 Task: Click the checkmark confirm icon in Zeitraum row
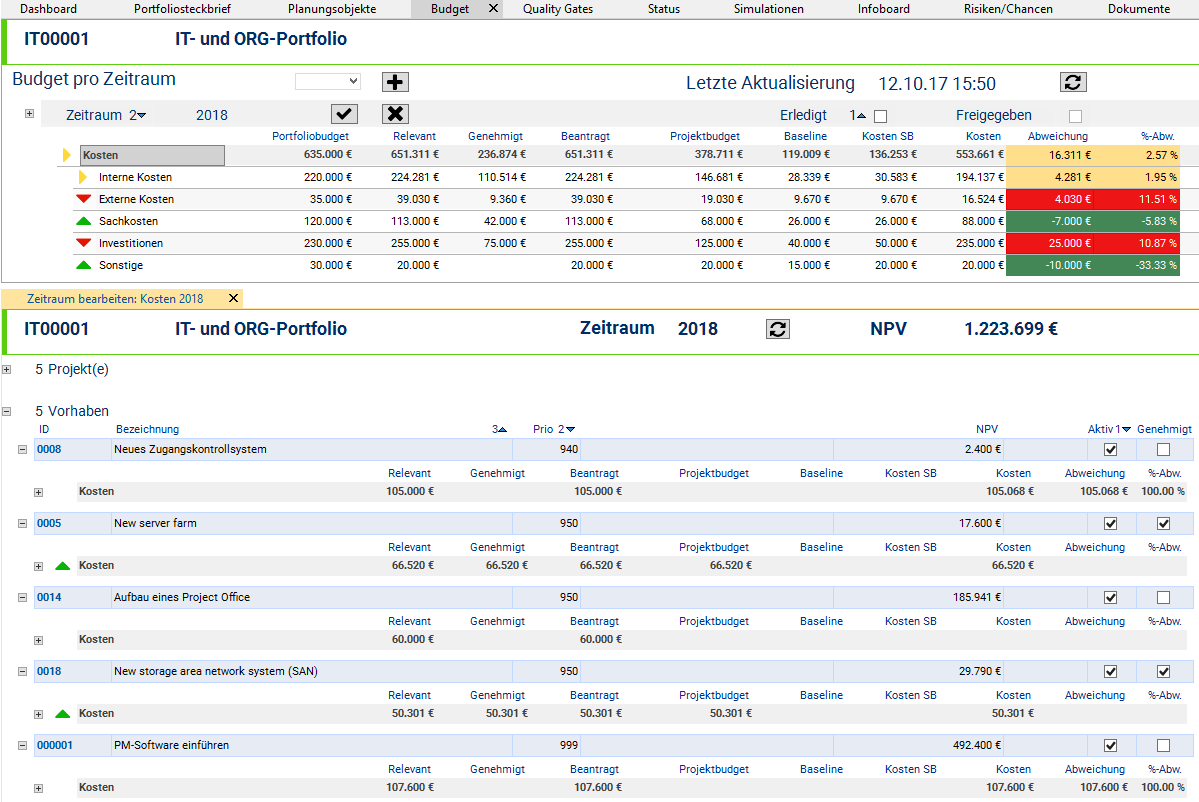[344, 114]
